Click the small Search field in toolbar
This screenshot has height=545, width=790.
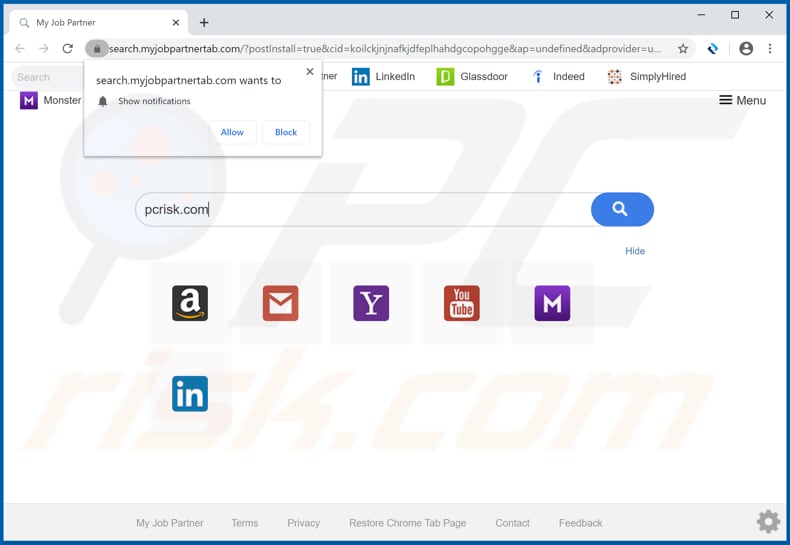pyautogui.click(x=47, y=77)
